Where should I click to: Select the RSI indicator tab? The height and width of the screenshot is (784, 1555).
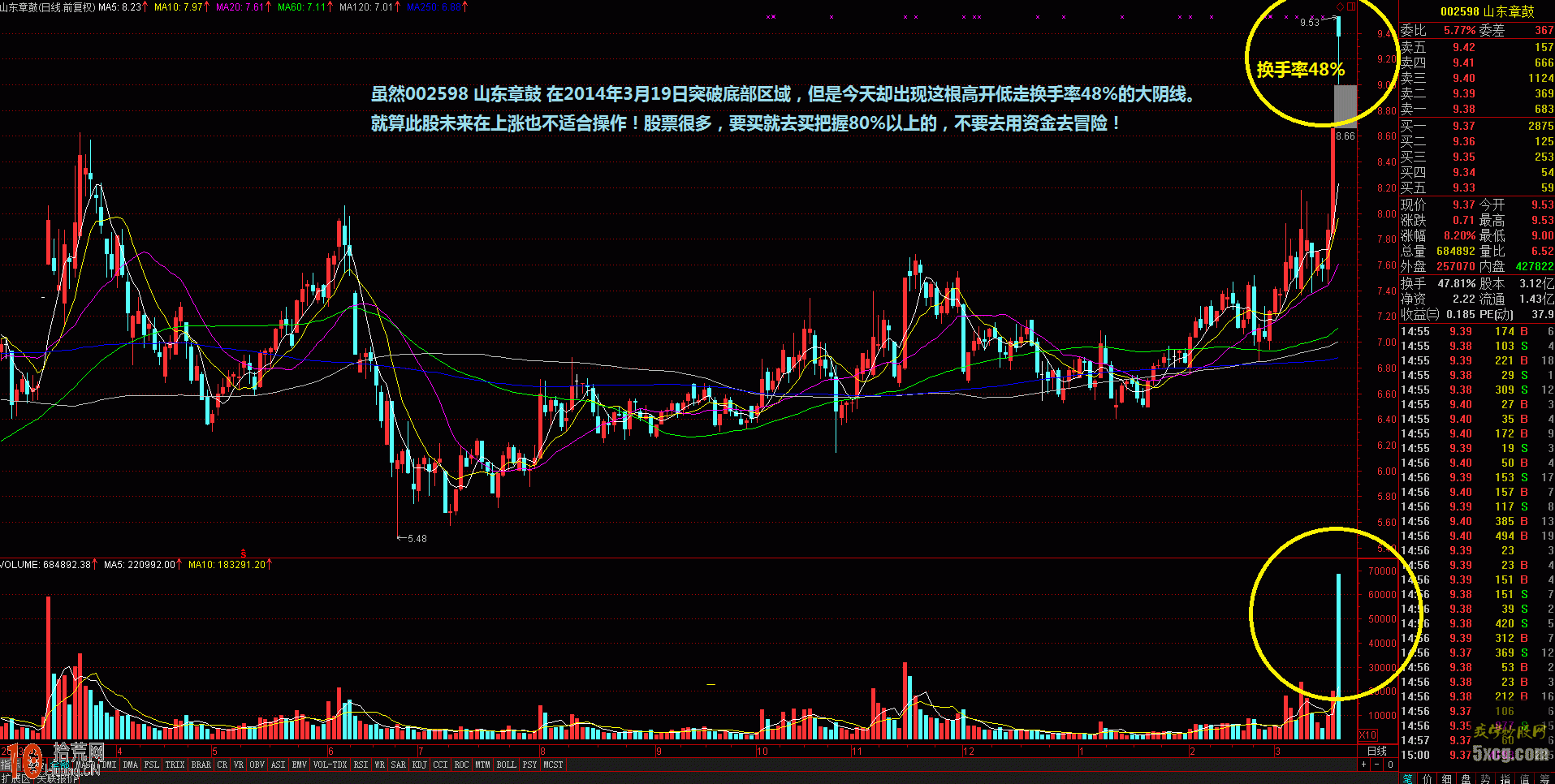point(361,765)
